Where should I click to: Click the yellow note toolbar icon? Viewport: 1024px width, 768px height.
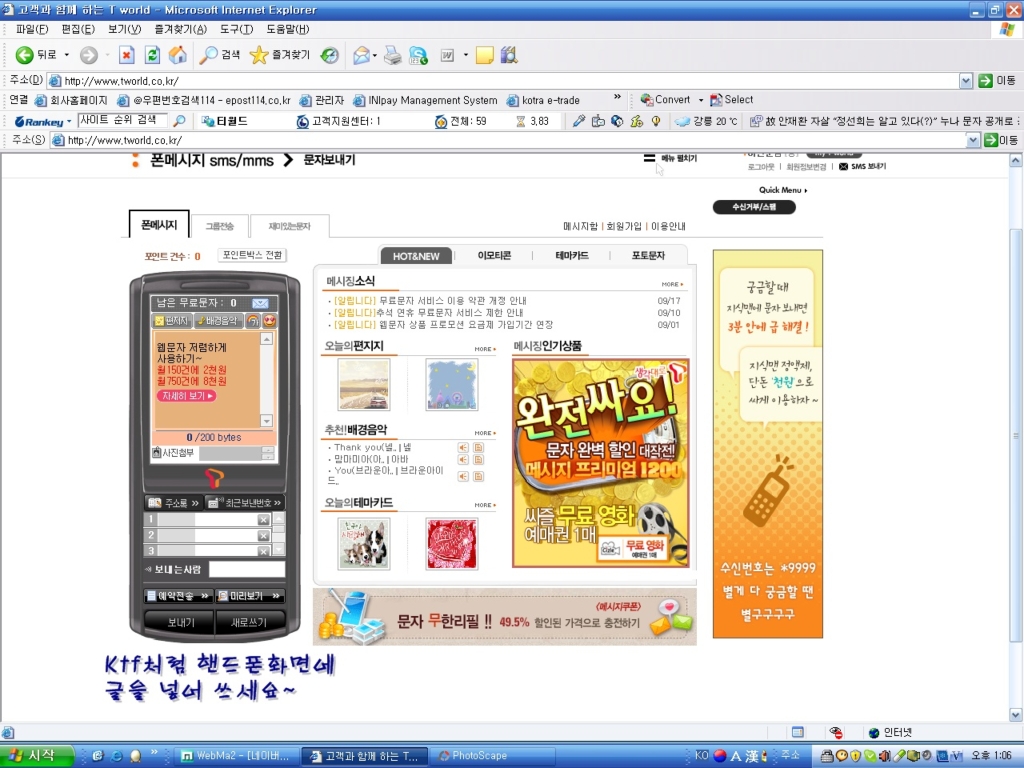click(485, 56)
